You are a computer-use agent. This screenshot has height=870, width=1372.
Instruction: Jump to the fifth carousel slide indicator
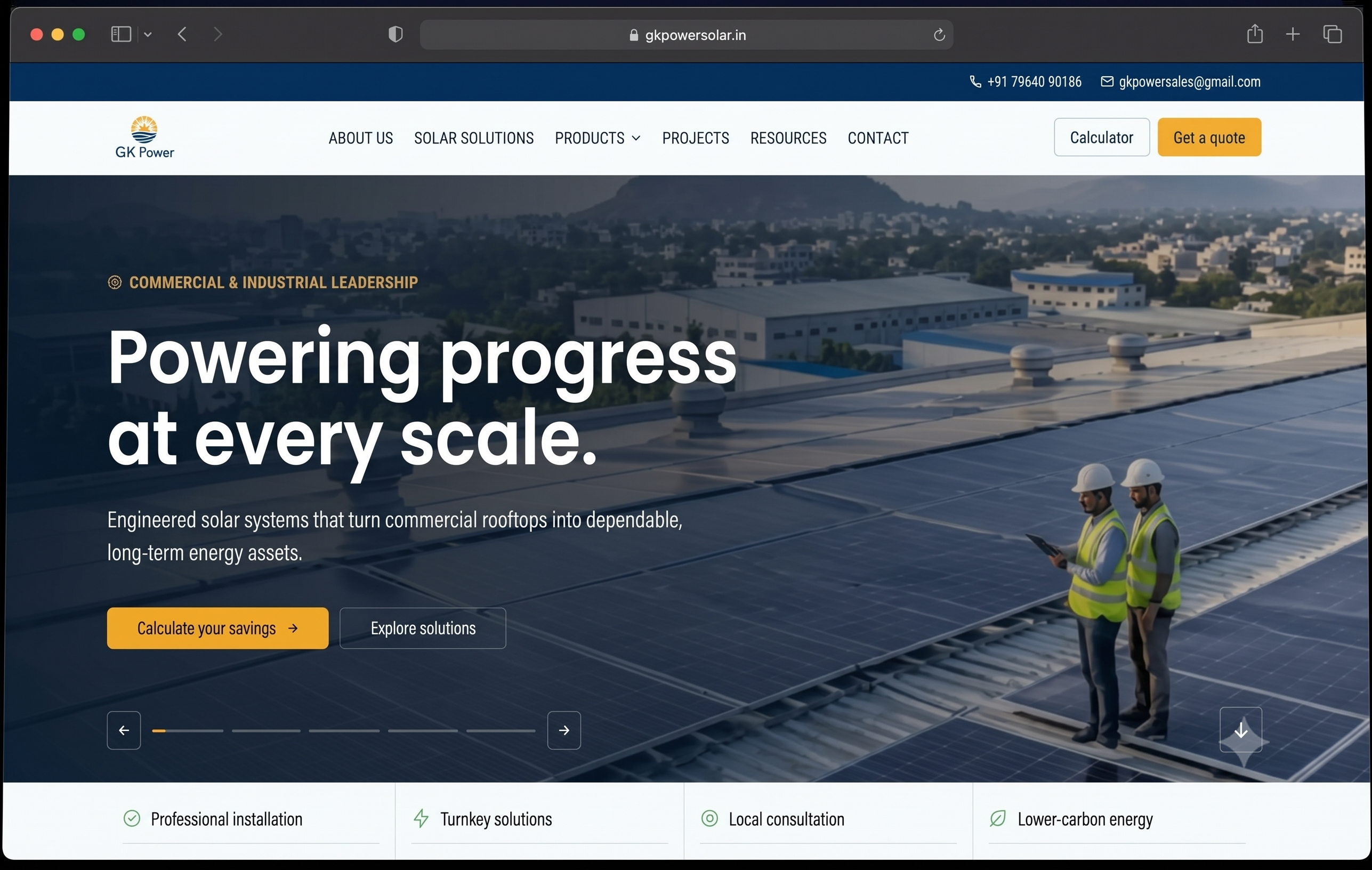coord(501,730)
